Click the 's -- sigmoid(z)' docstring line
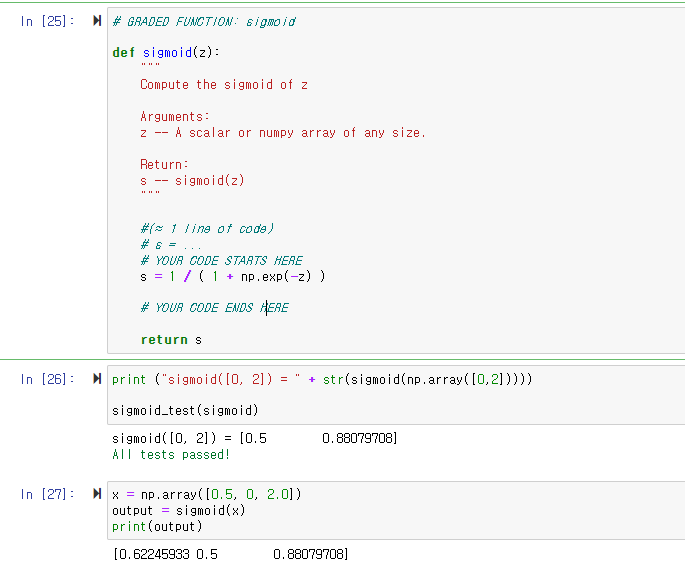Image resolution: width=685 pixels, height=572 pixels. click(x=192, y=180)
